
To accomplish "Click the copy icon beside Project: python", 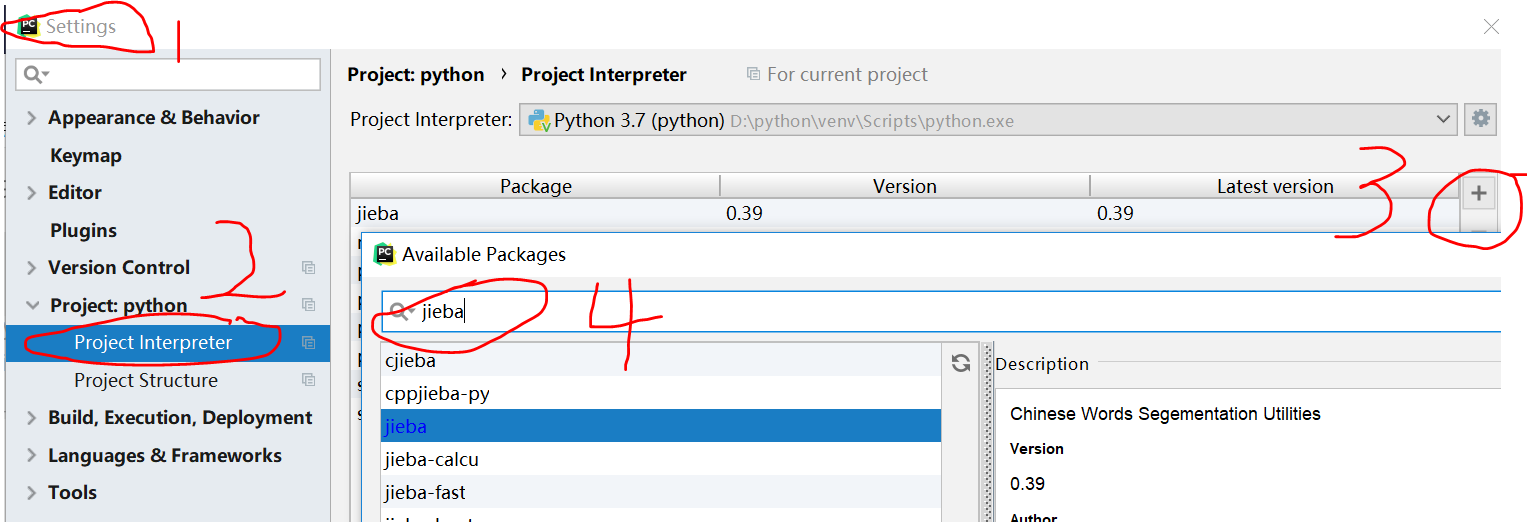I will (x=308, y=305).
